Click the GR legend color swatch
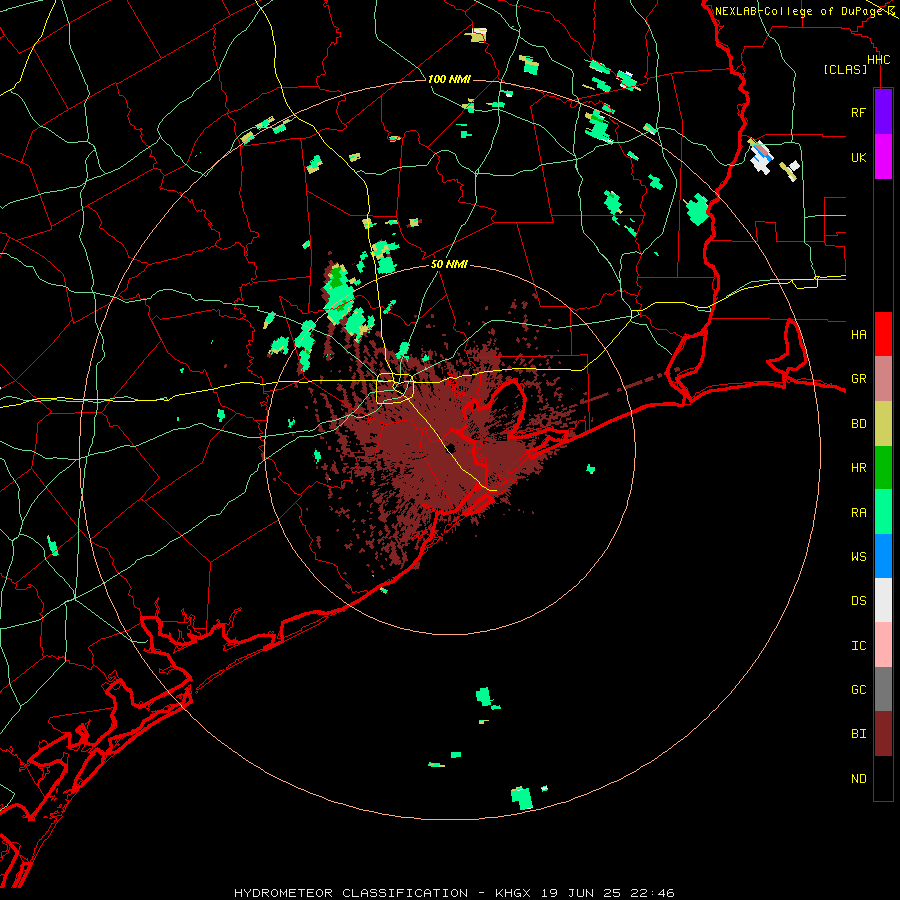The image size is (900, 900). point(883,379)
